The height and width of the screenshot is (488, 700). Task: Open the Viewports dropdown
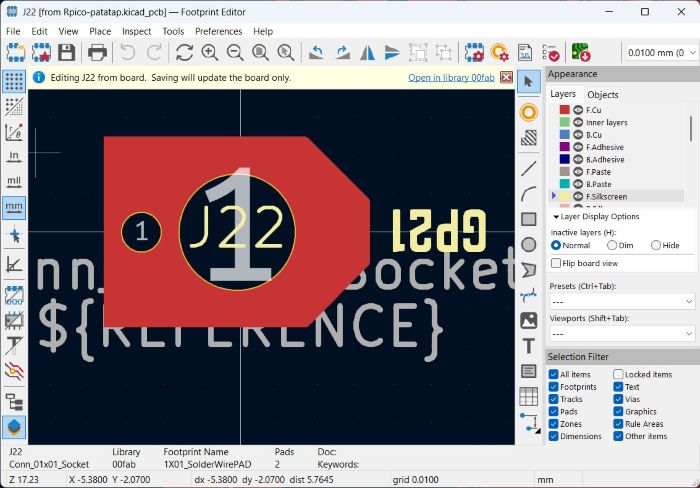[x=622, y=334]
